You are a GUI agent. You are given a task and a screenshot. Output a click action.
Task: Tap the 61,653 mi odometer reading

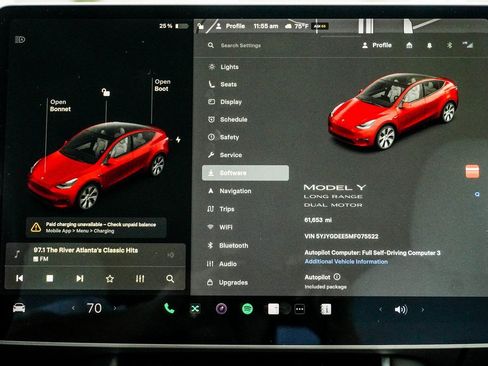pos(318,220)
